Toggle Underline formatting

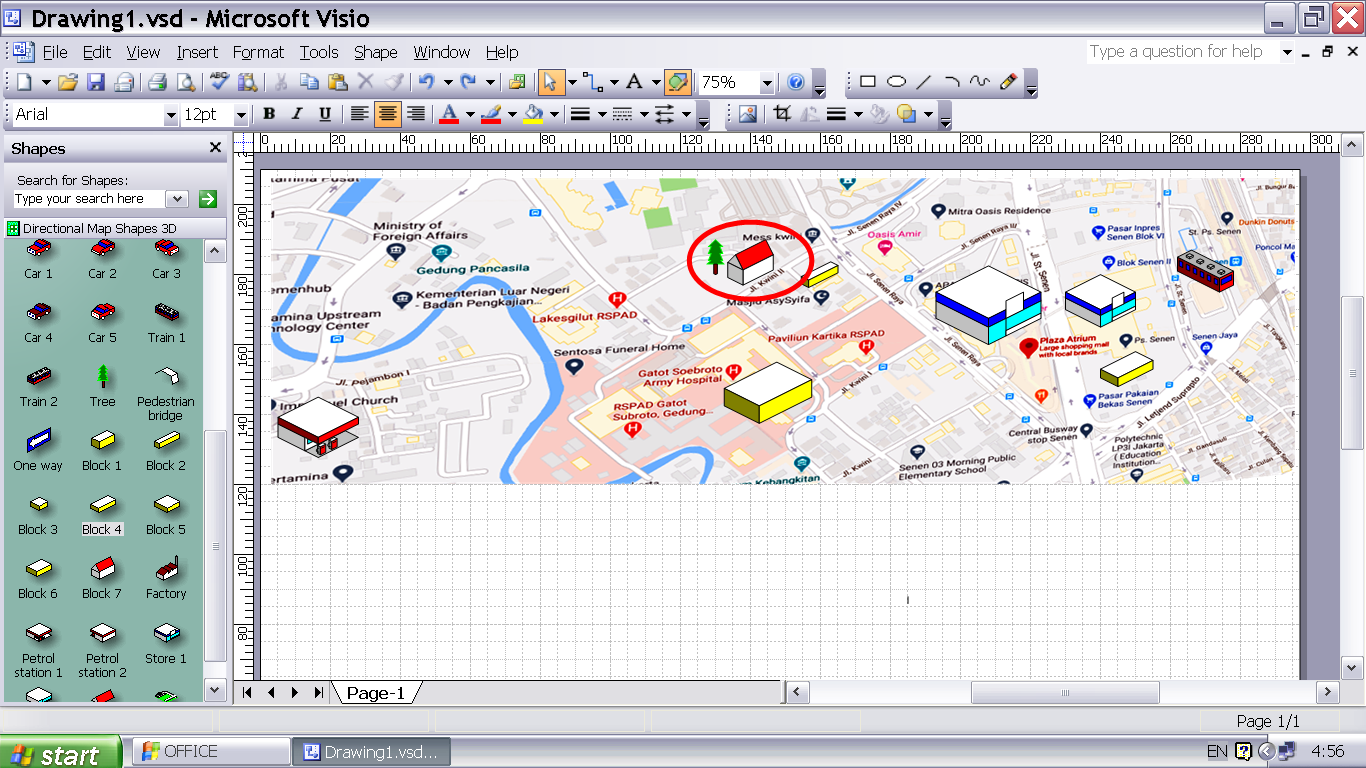pyautogui.click(x=325, y=114)
